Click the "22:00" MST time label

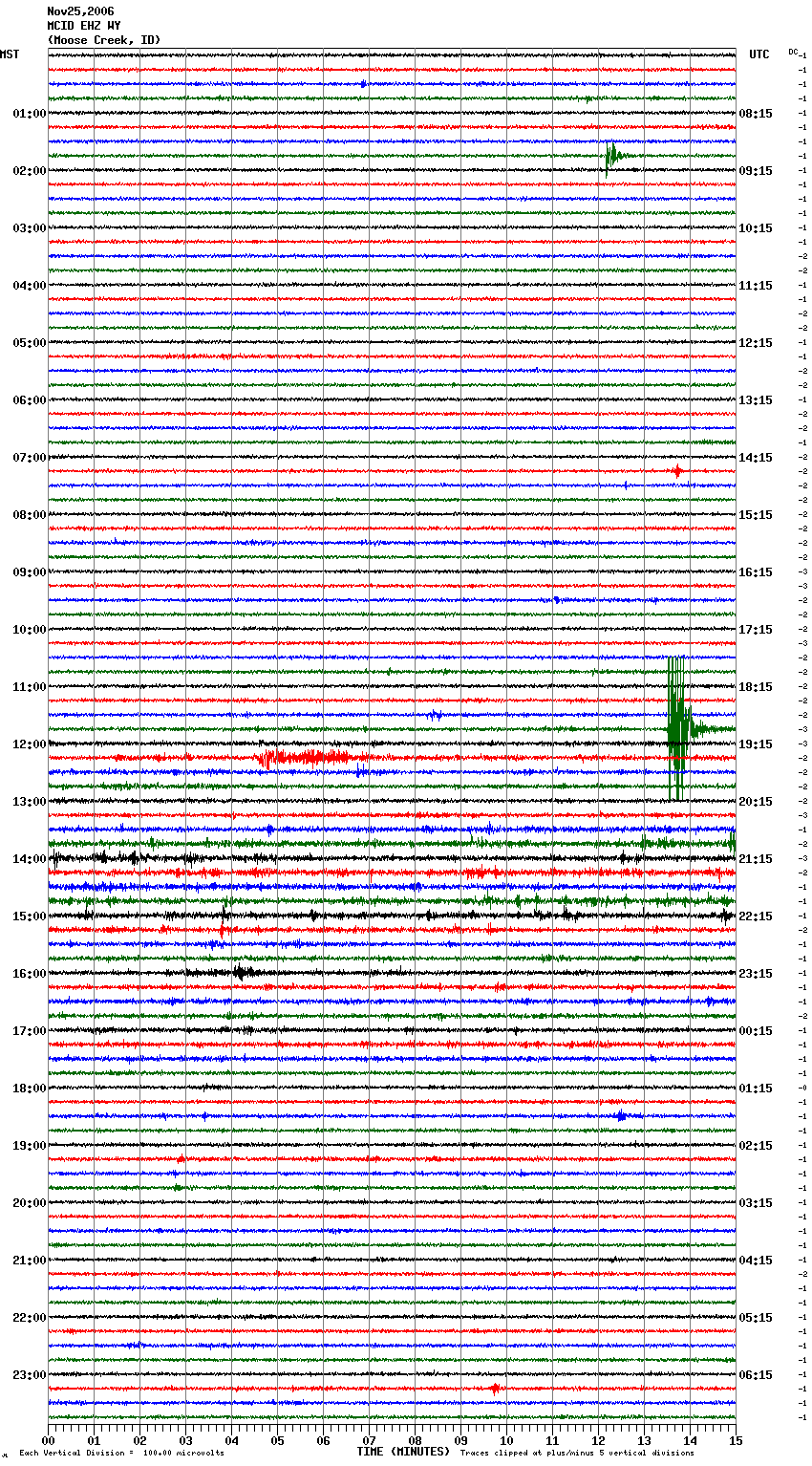tap(29, 1318)
